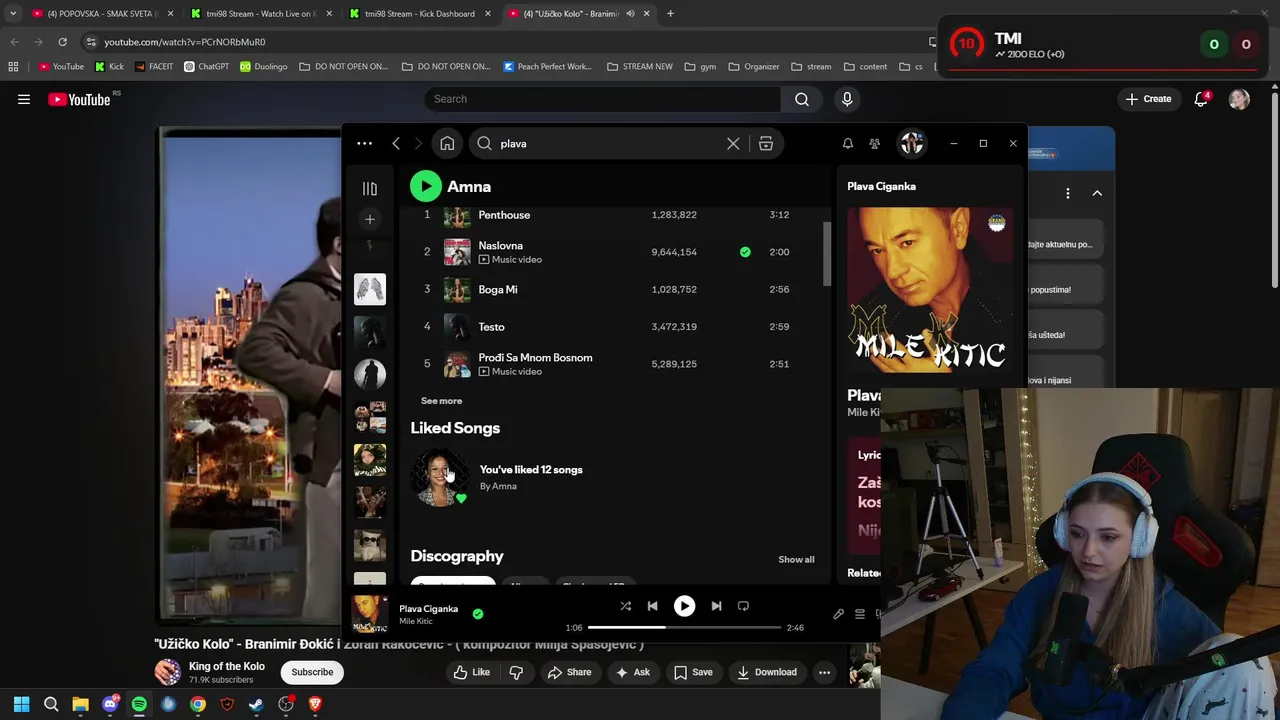The height and width of the screenshot is (720, 1280).
Task: Open the Browse icon in Spotify search bar
Action: point(766,143)
